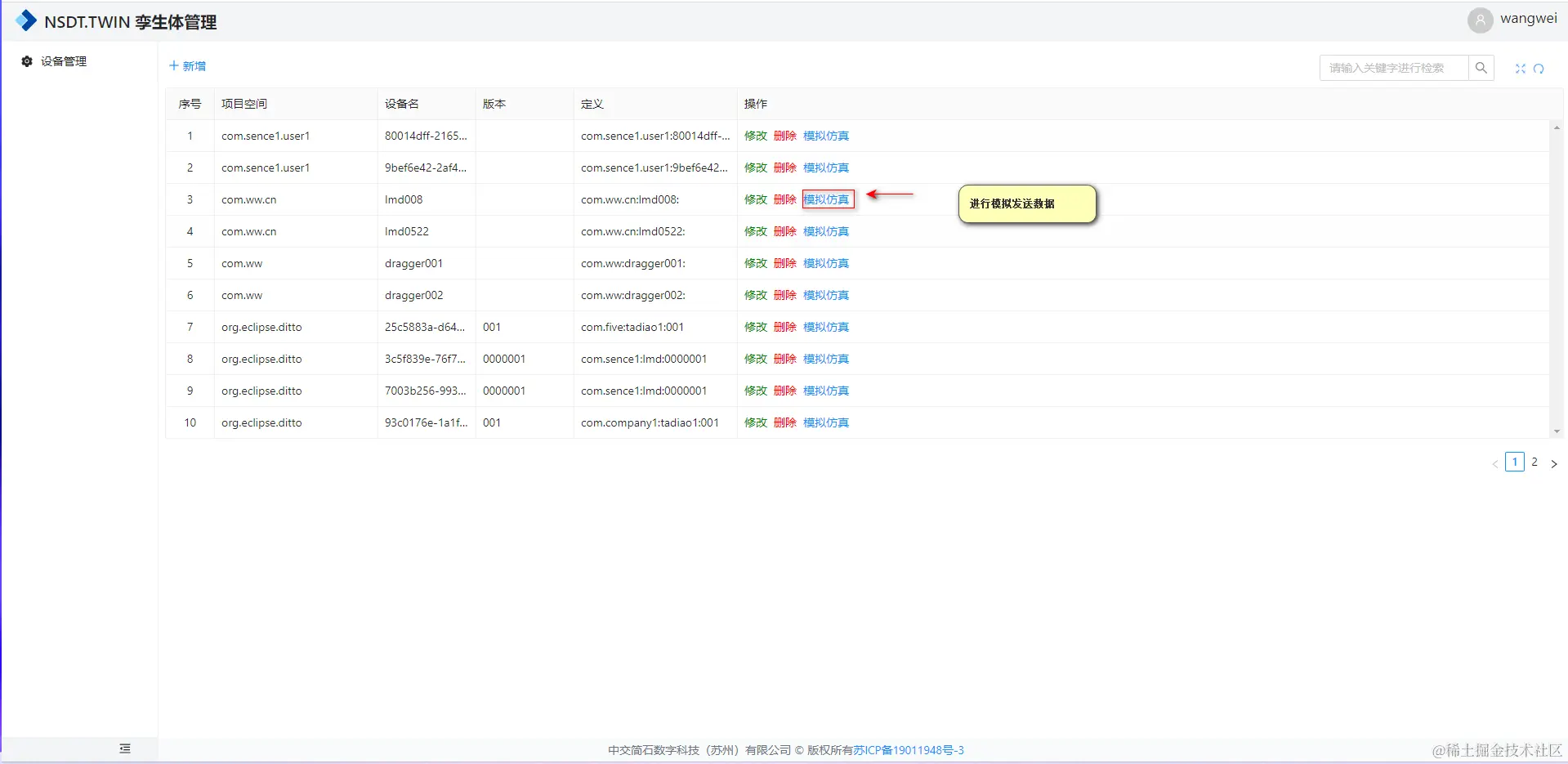Click the refresh table icon

[1539, 69]
